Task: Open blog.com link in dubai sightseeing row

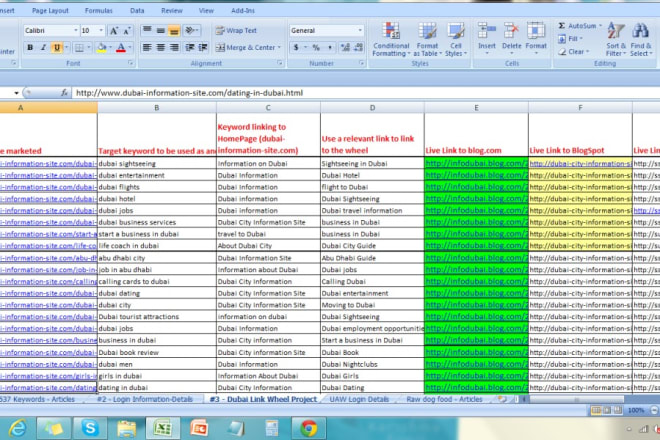Action: (x=476, y=163)
